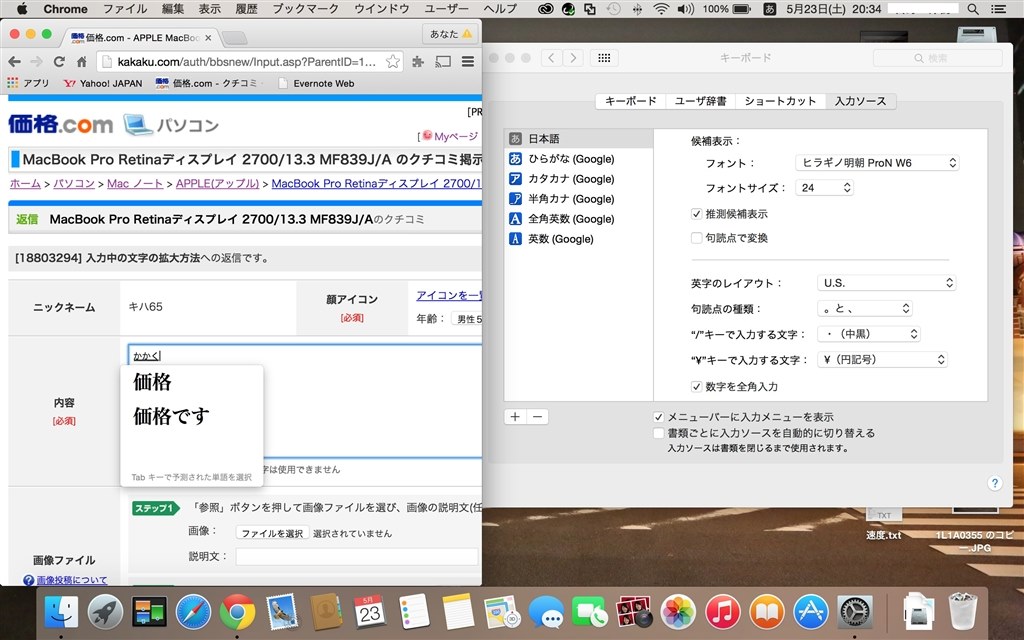Open Photos from the Dock
Viewport: 1024px width, 640px height.
click(678, 612)
